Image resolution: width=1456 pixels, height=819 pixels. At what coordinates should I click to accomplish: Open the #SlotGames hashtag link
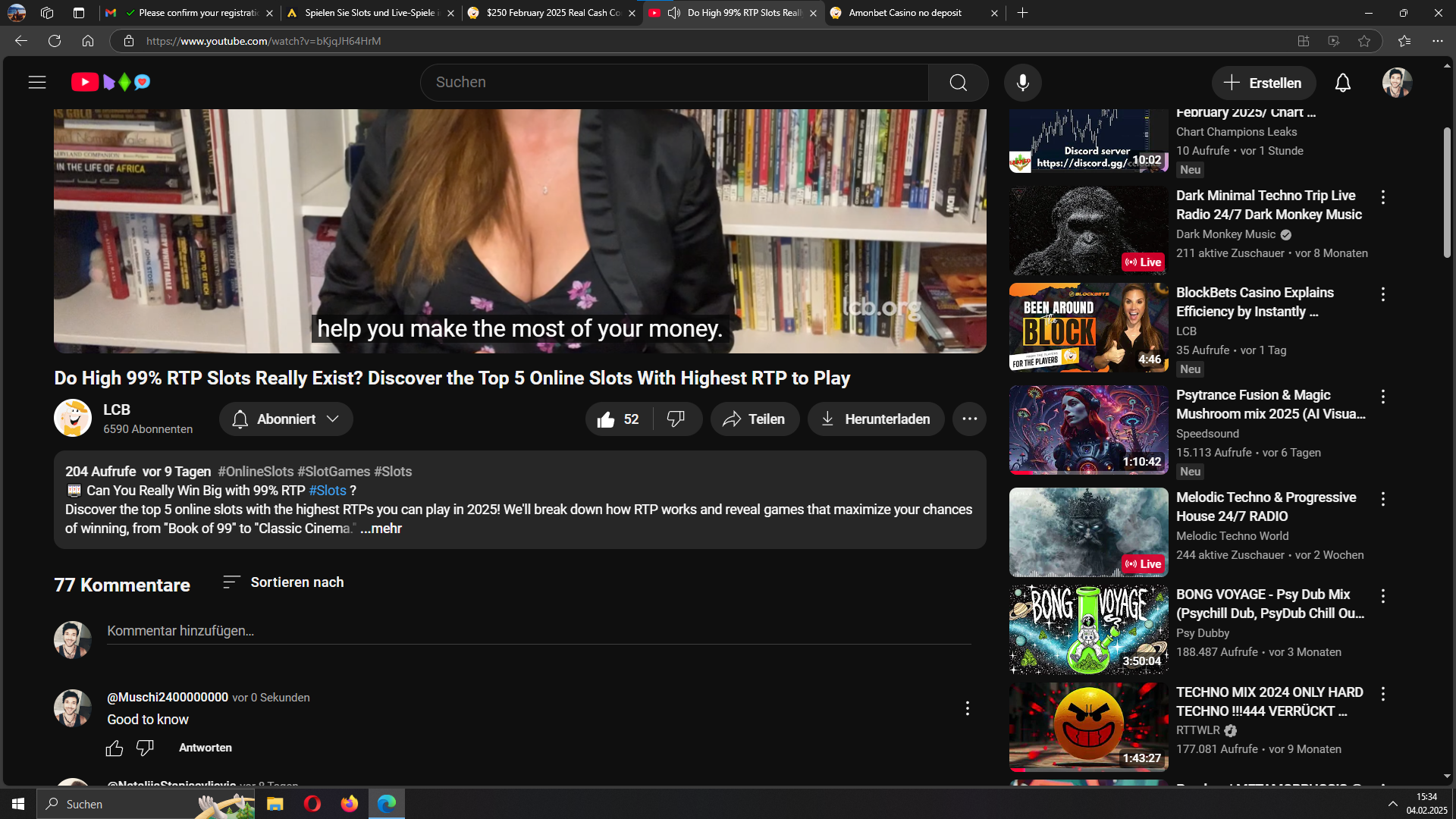coord(334,472)
